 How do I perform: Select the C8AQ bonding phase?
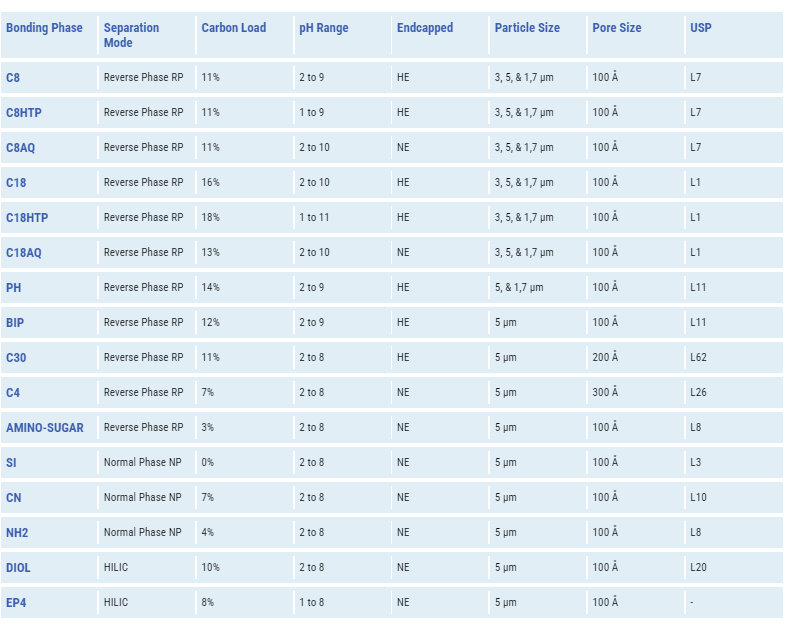[x=20, y=148]
